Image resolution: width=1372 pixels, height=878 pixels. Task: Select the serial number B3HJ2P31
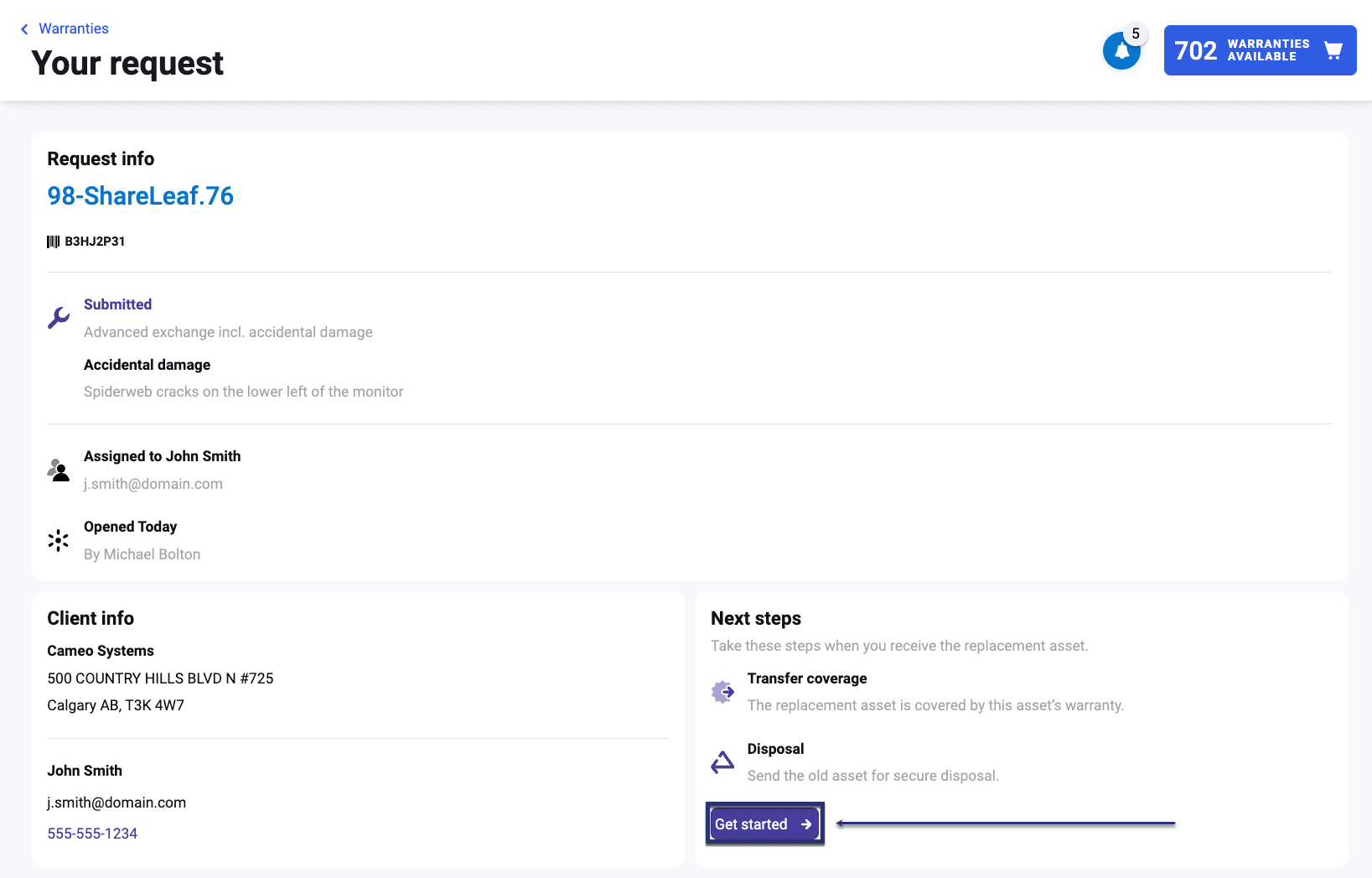pos(95,242)
